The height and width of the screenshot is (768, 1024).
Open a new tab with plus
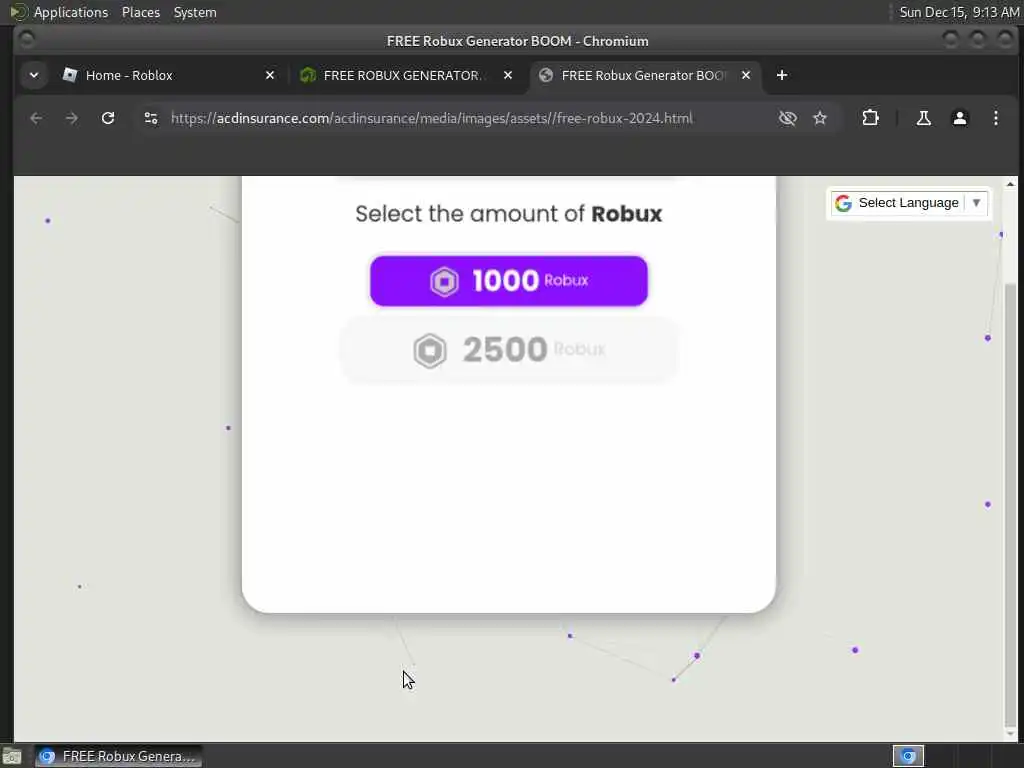pos(782,75)
